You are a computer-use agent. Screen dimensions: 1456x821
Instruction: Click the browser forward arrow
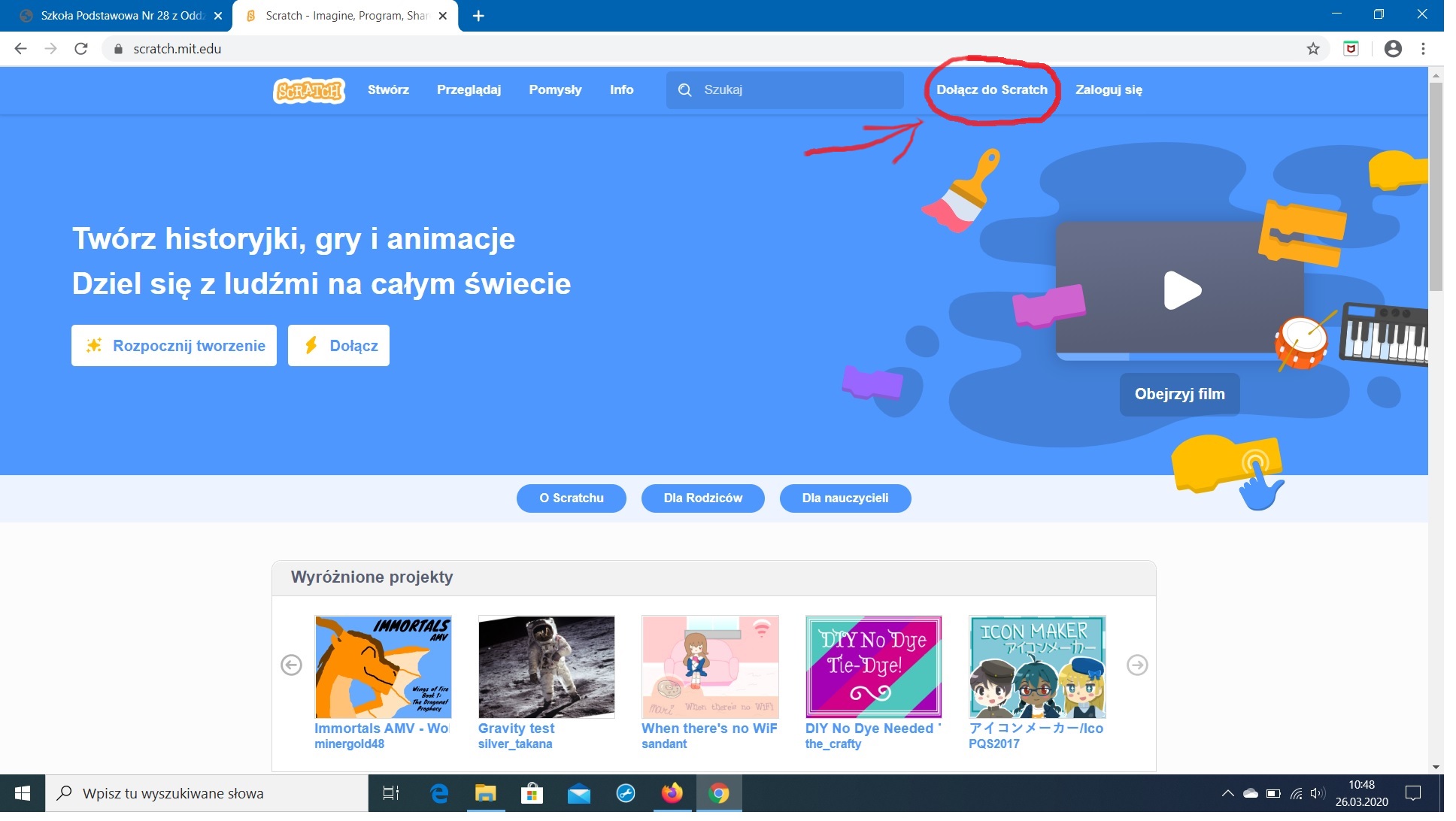coord(50,49)
